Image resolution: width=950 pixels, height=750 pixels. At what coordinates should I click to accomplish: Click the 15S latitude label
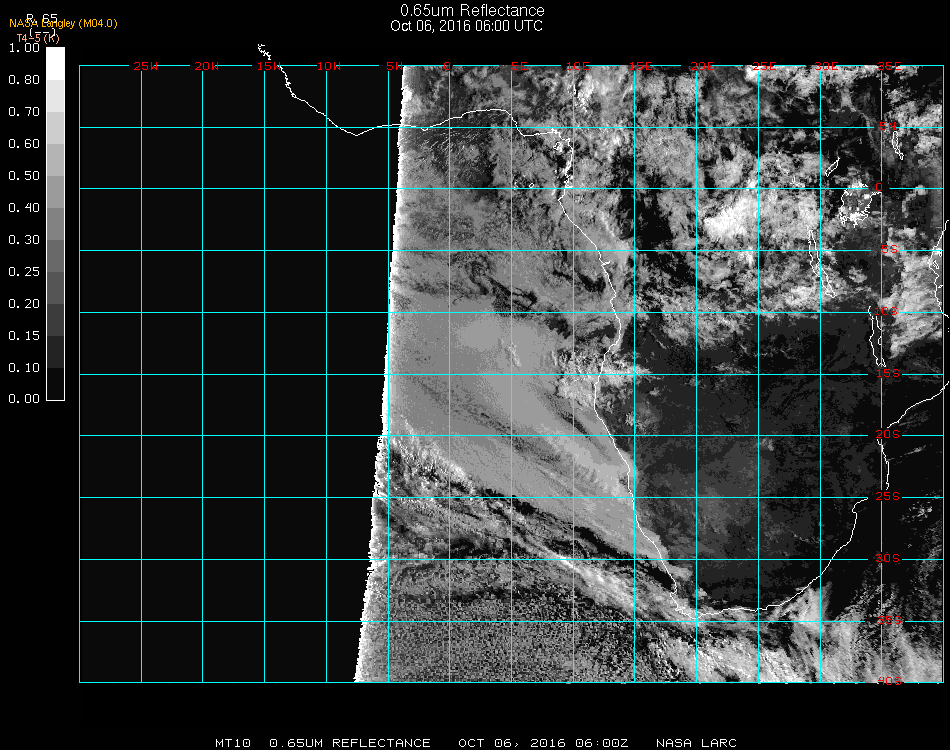click(x=889, y=374)
